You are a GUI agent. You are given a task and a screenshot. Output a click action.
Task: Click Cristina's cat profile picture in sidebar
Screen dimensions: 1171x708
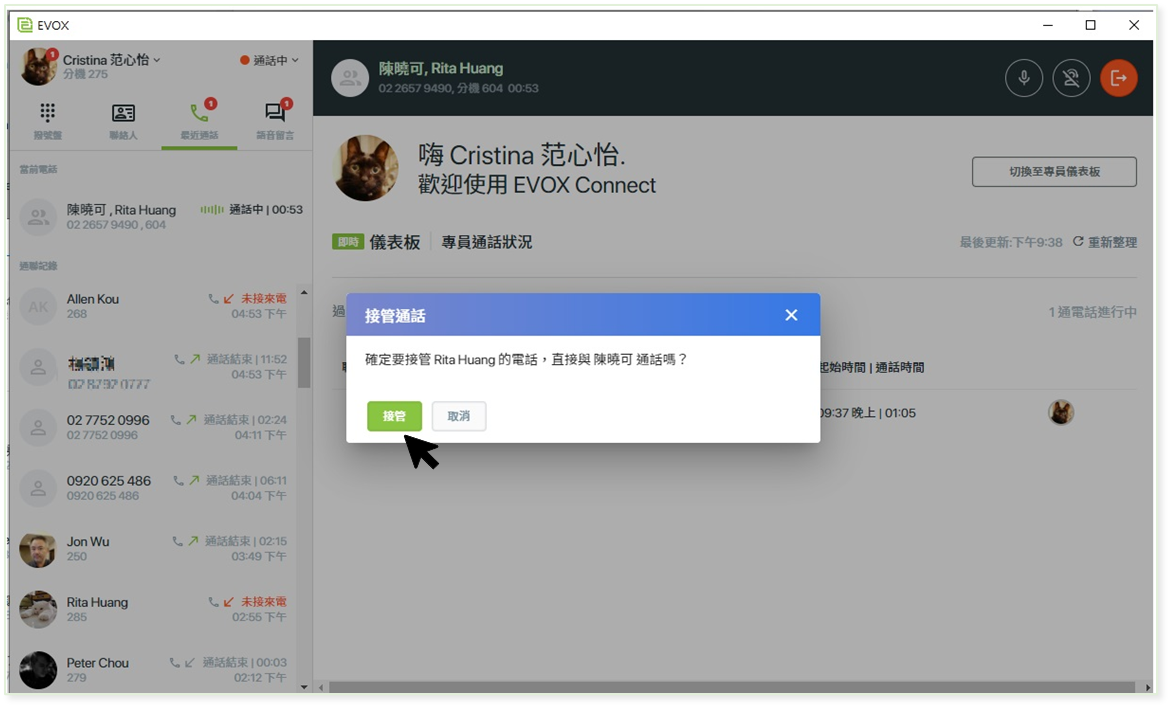[39, 66]
